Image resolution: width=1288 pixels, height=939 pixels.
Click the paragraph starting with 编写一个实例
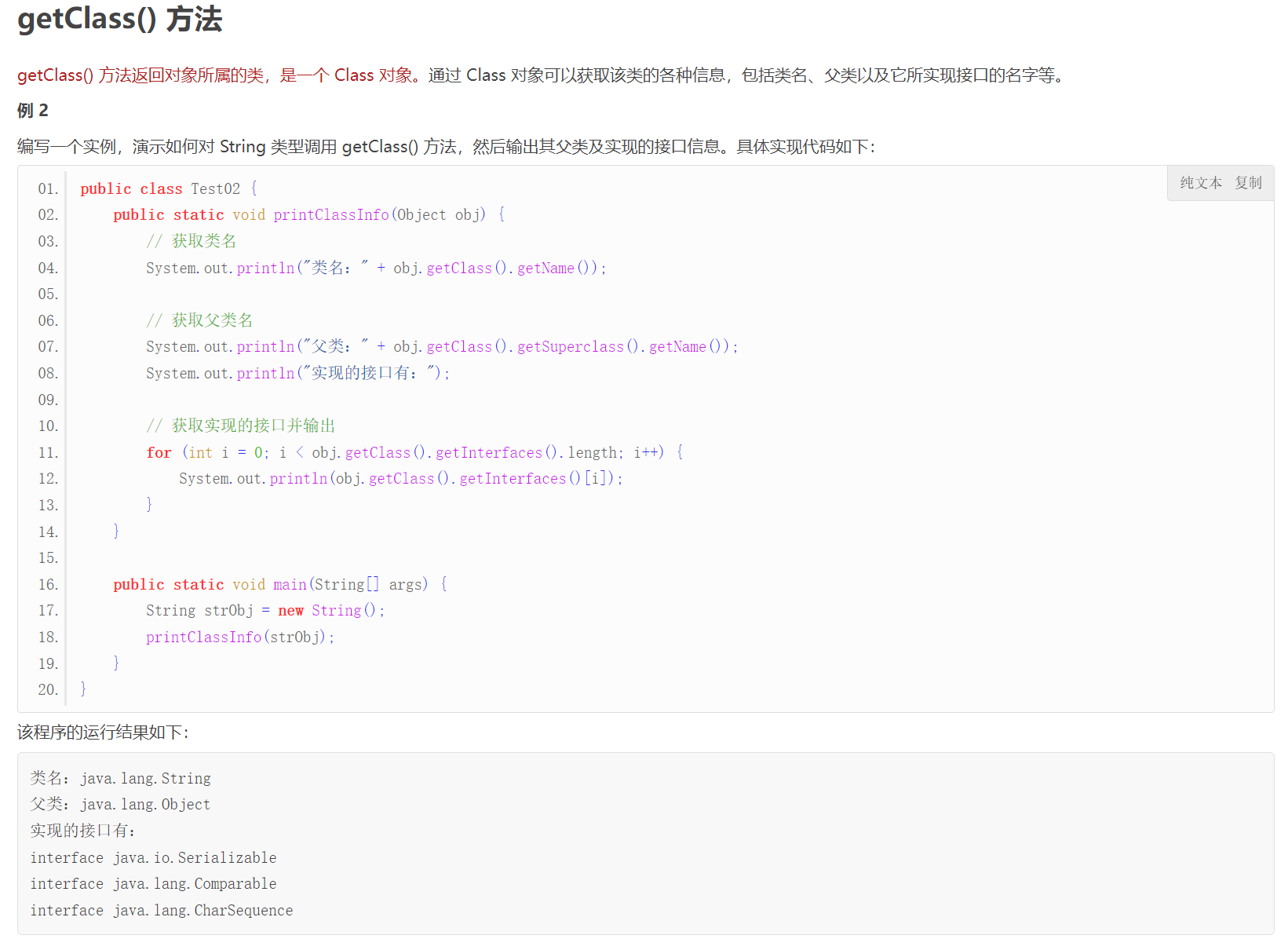tap(446, 147)
